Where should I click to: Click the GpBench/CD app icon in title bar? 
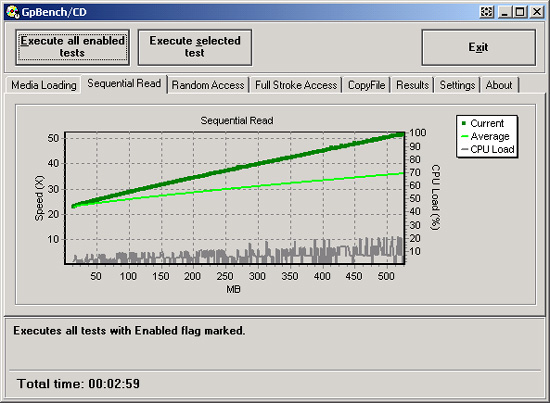coord(12,12)
